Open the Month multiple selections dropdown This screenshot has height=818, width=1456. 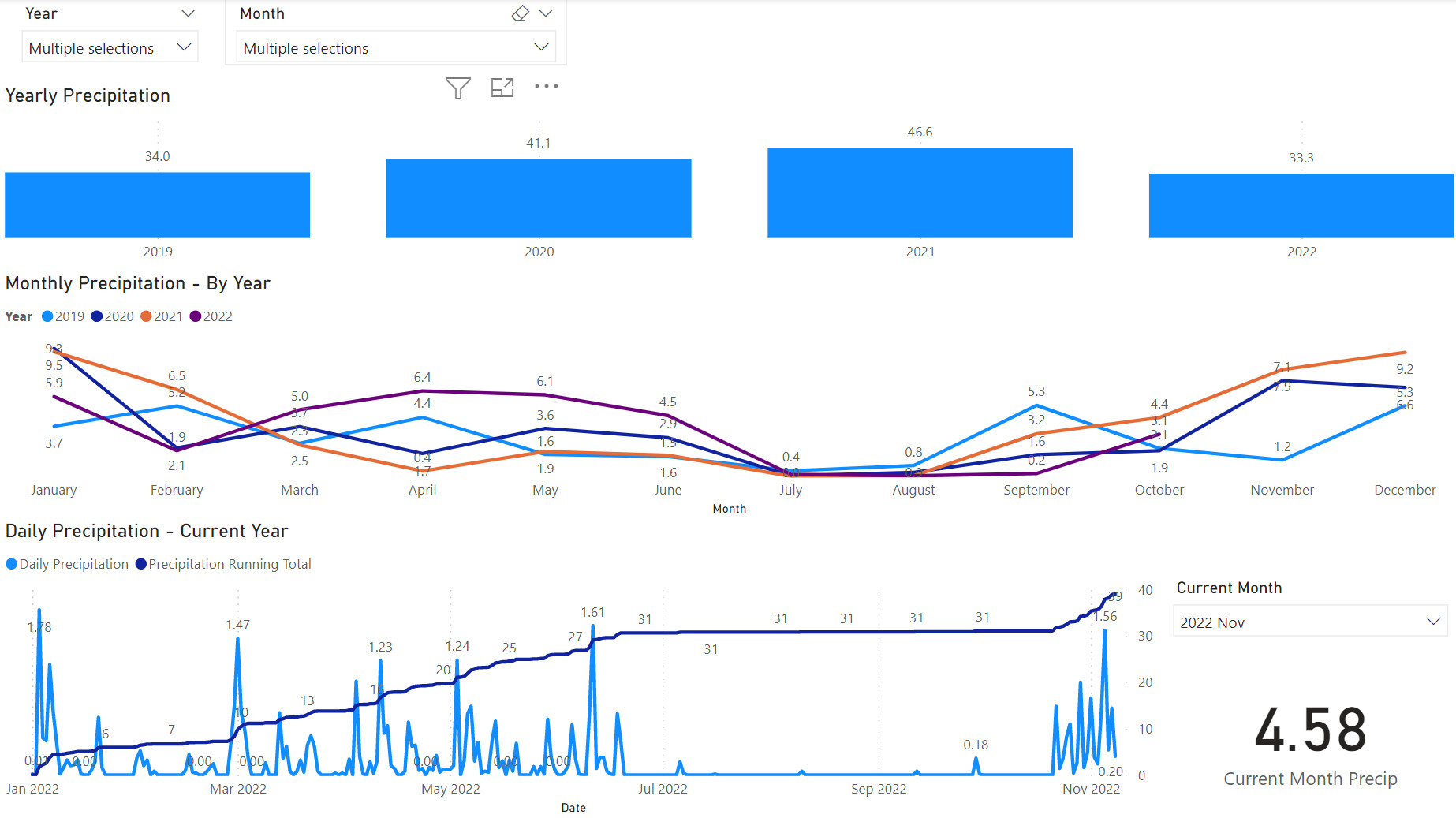[x=395, y=48]
